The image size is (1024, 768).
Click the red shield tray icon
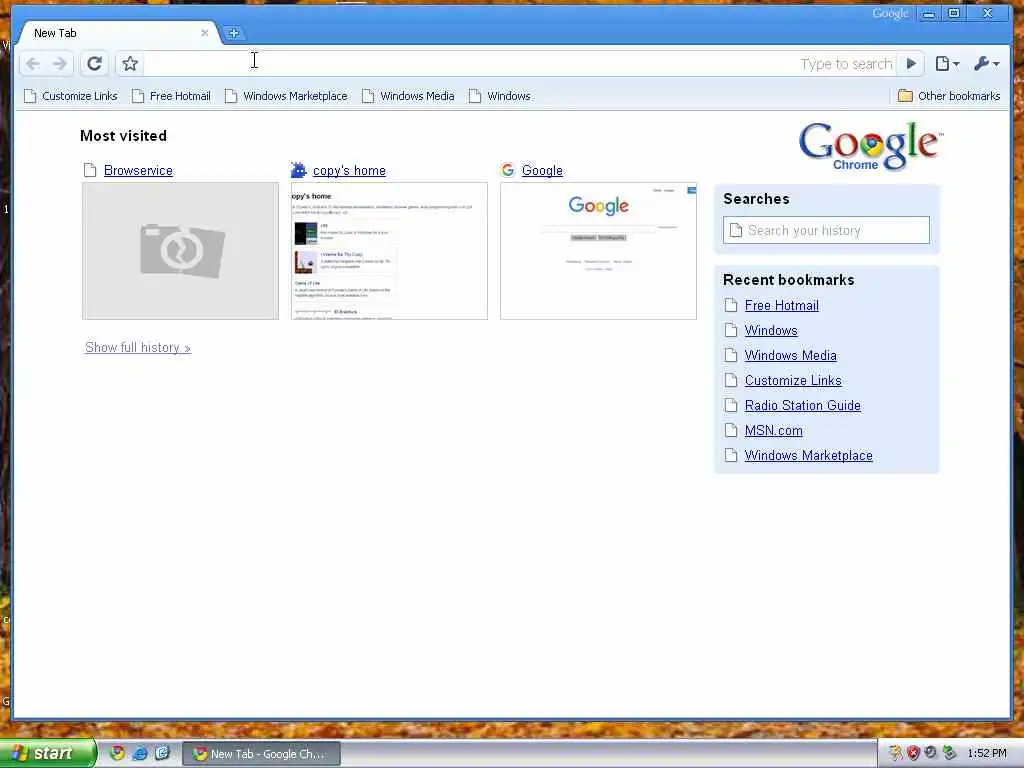pyautogui.click(x=914, y=753)
